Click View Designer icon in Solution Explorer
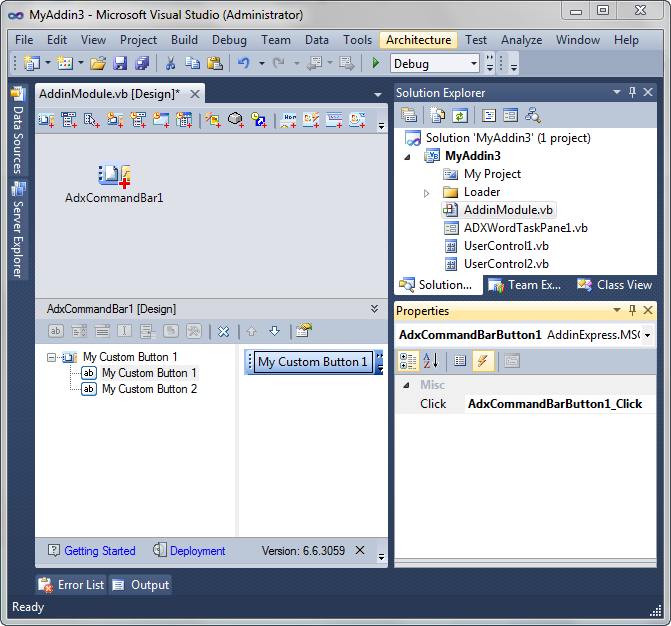Image resolution: width=671 pixels, height=626 pixels. (x=510, y=116)
